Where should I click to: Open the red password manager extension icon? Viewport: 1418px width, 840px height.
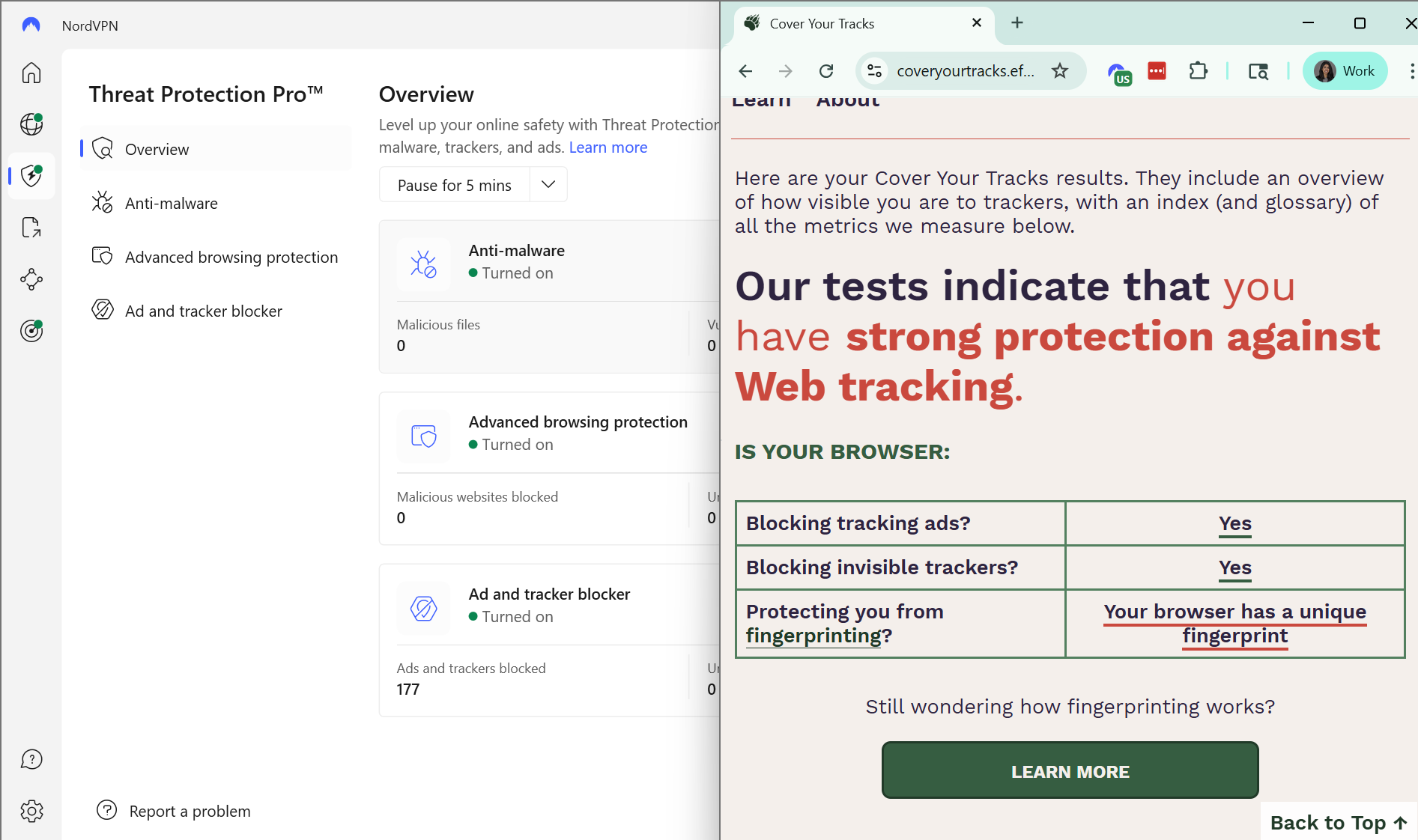click(x=1157, y=71)
